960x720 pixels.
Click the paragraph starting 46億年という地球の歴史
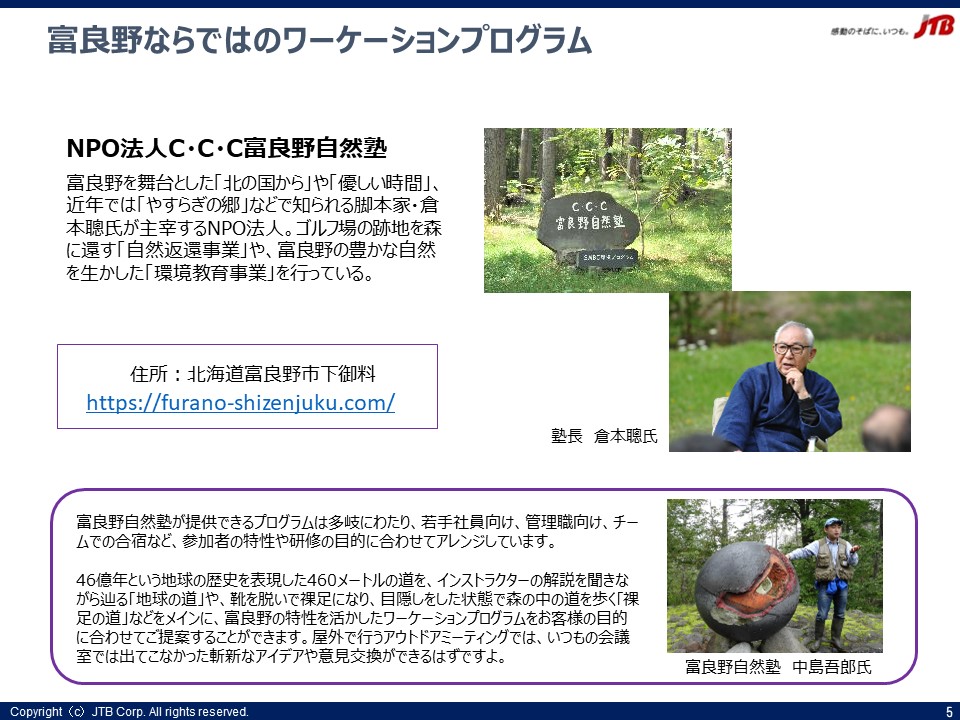tap(357, 618)
